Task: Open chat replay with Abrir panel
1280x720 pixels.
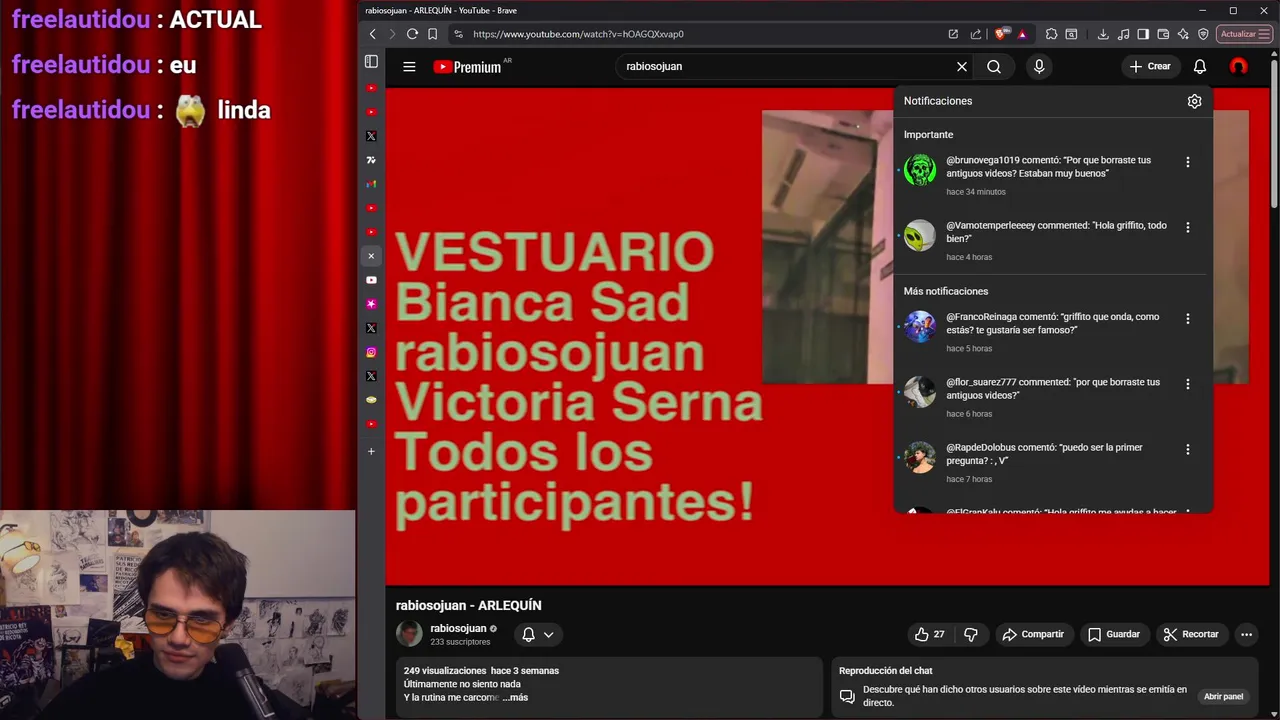Action: [x=1223, y=696]
